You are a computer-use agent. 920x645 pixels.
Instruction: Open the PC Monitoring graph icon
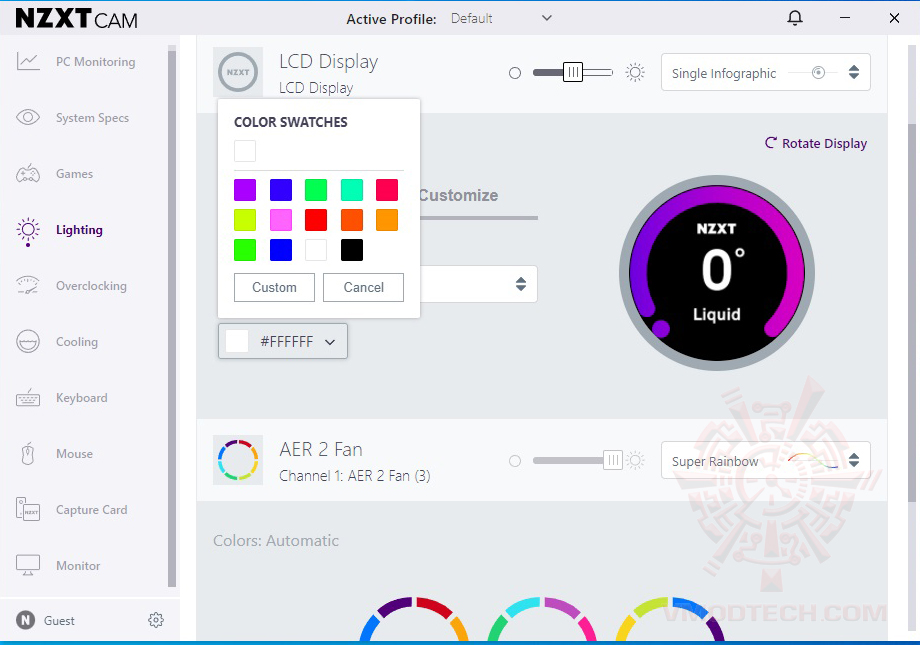[28, 61]
